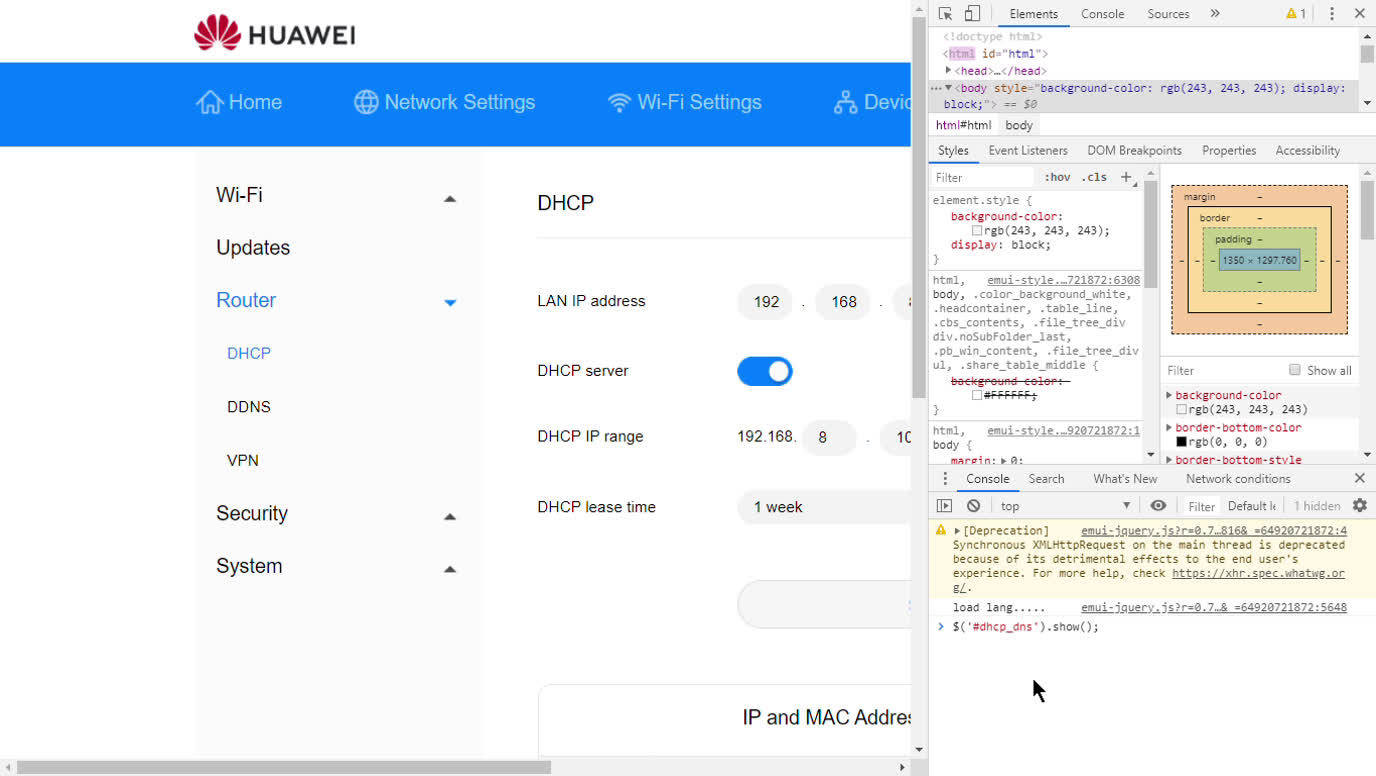The width and height of the screenshot is (1376, 776).
Task: Open console settings gear icon
Action: 1359,506
